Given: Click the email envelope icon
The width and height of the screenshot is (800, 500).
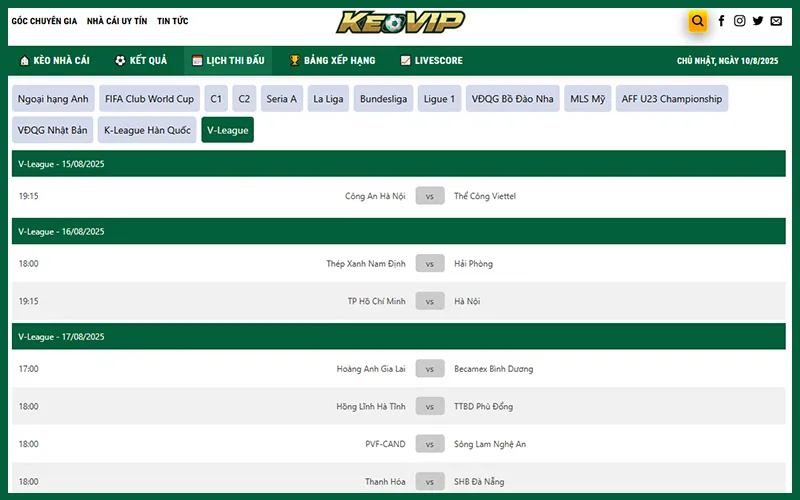Looking at the screenshot, I should coord(776,21).
